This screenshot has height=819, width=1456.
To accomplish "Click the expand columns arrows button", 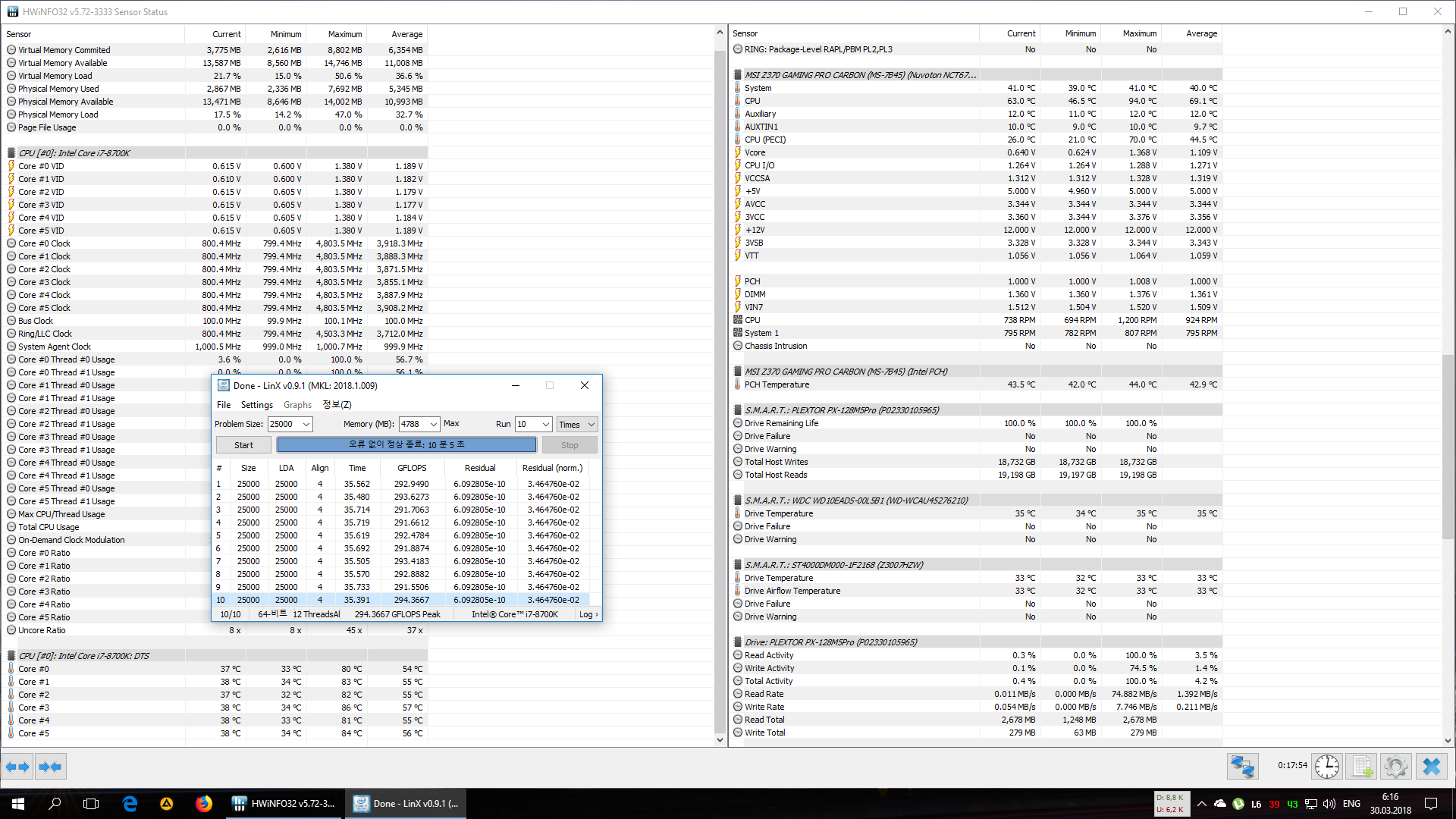I will [x=17, y=767].
